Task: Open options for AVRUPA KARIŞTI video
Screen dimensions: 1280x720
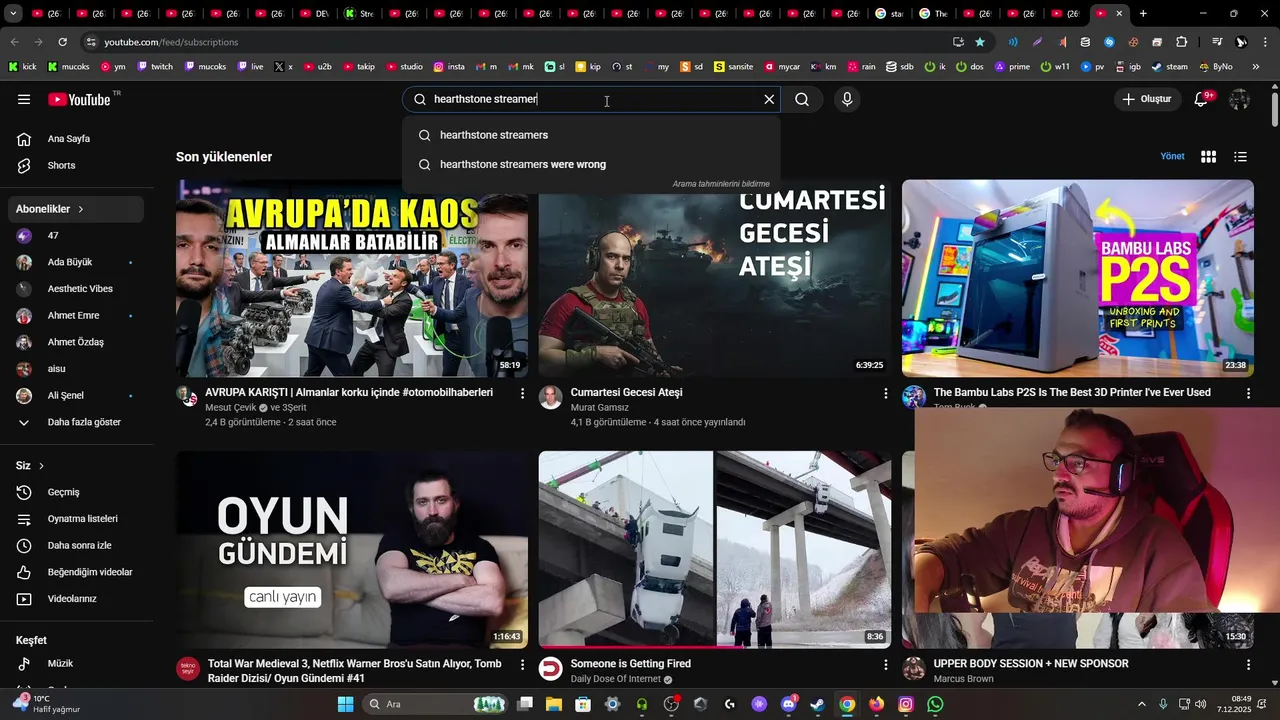Action: click(522, 394)
